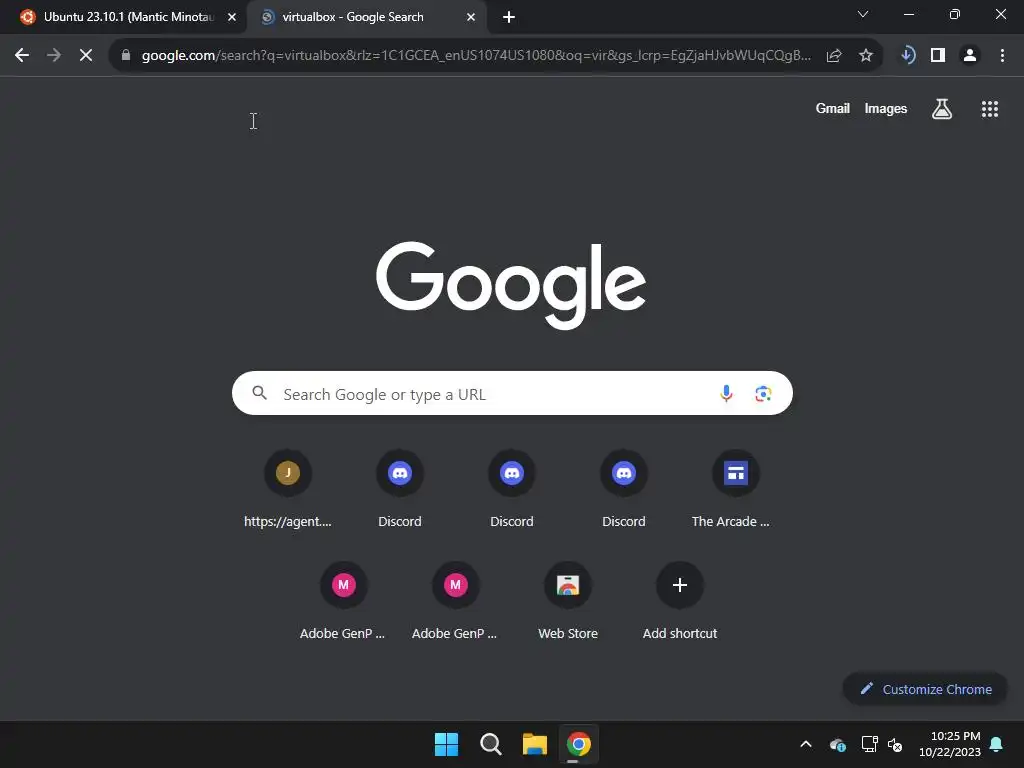Open the https://agent... shortcut
Image resolution: width=1024 pixels, height=768 pixels.
pos(287,488)
